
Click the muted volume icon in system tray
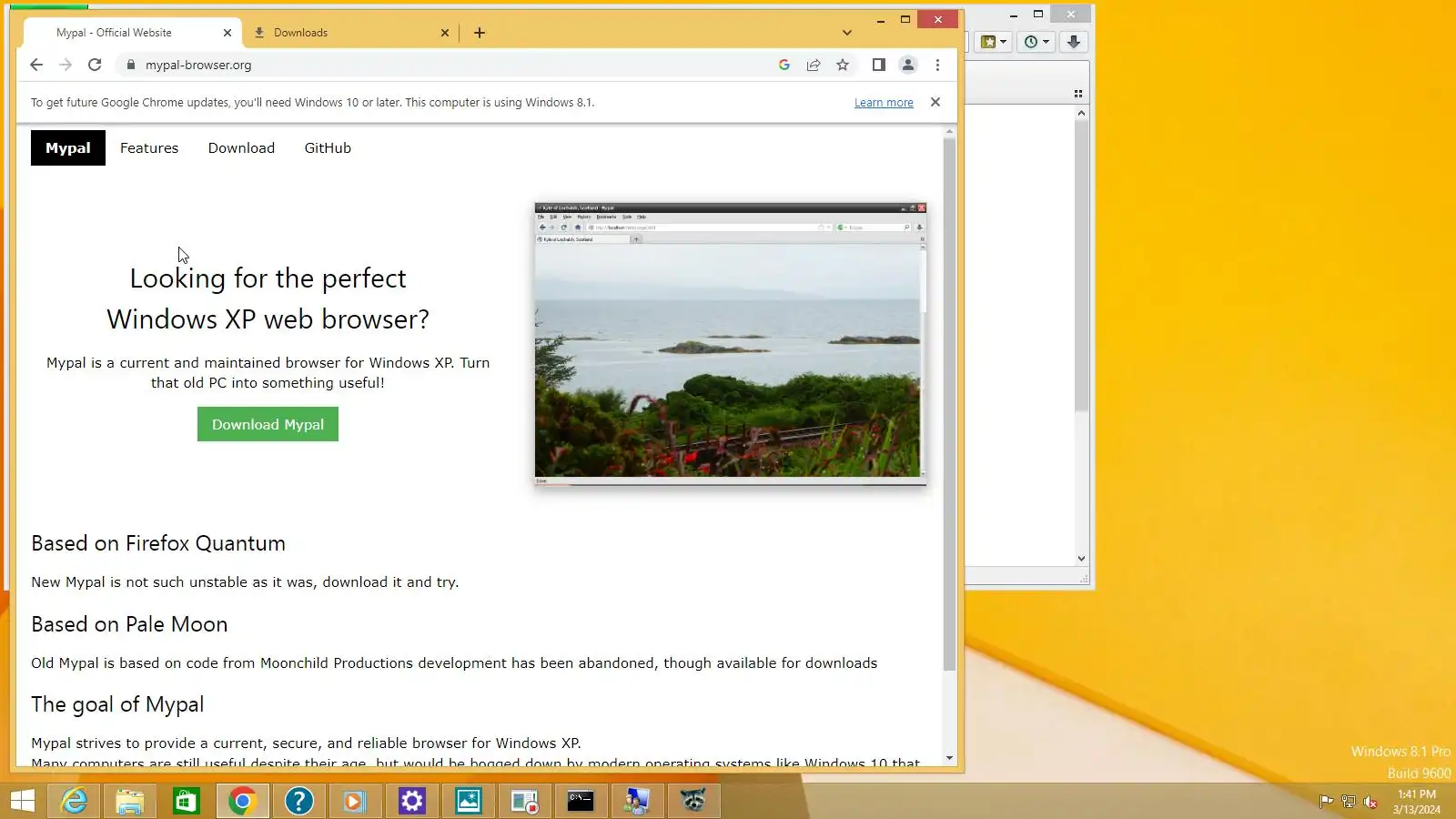(1370, 802)
